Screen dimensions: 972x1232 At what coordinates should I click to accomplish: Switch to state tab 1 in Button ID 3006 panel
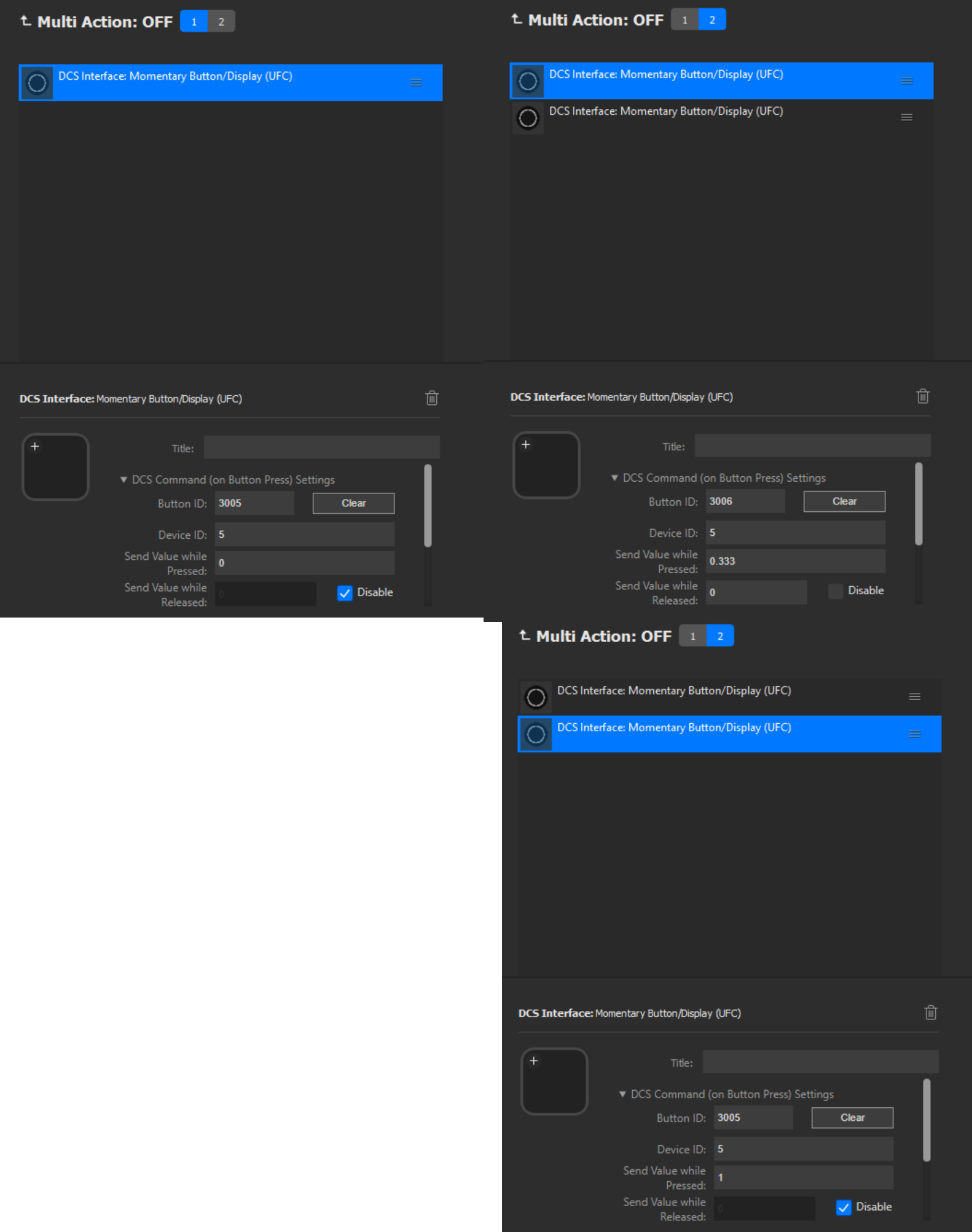coord(684,20)
